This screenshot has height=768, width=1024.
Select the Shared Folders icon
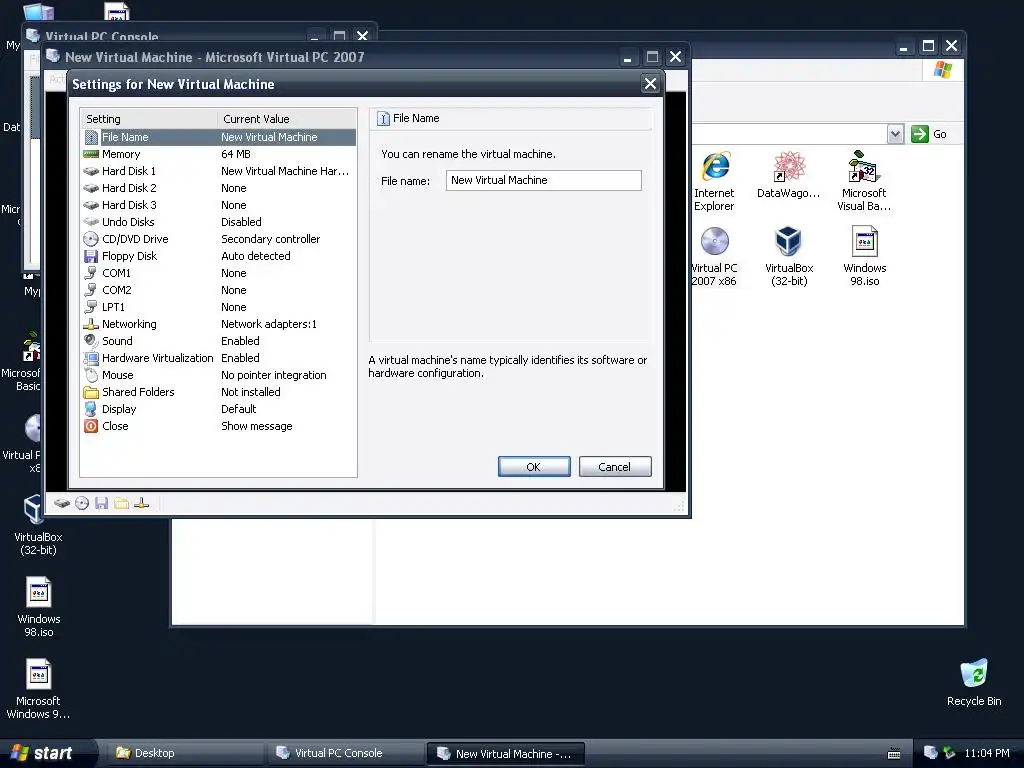click(x=91, y=392)
